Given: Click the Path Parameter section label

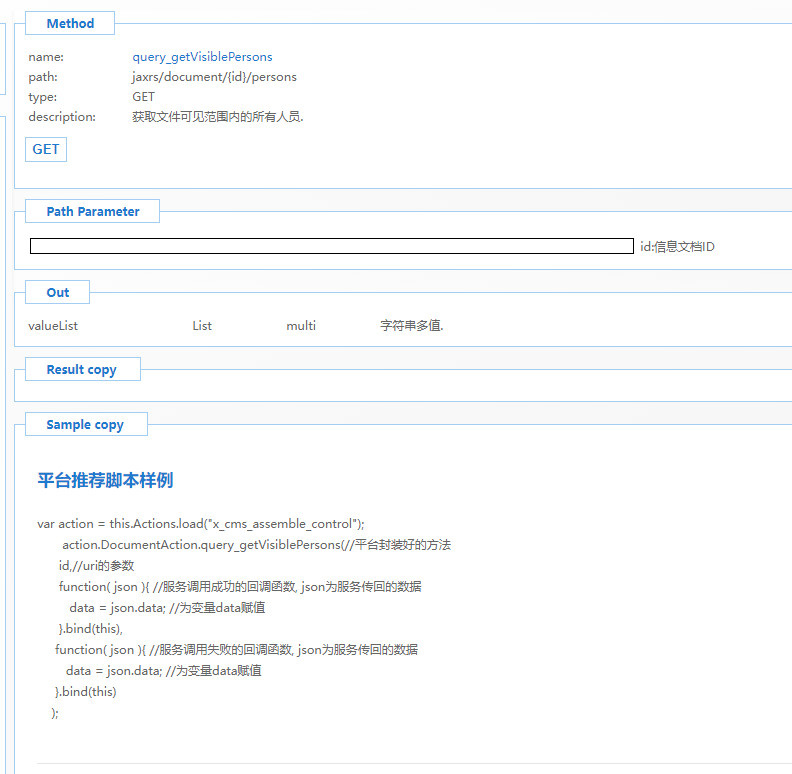Looking at the screenshot, I should coord(92,211).
